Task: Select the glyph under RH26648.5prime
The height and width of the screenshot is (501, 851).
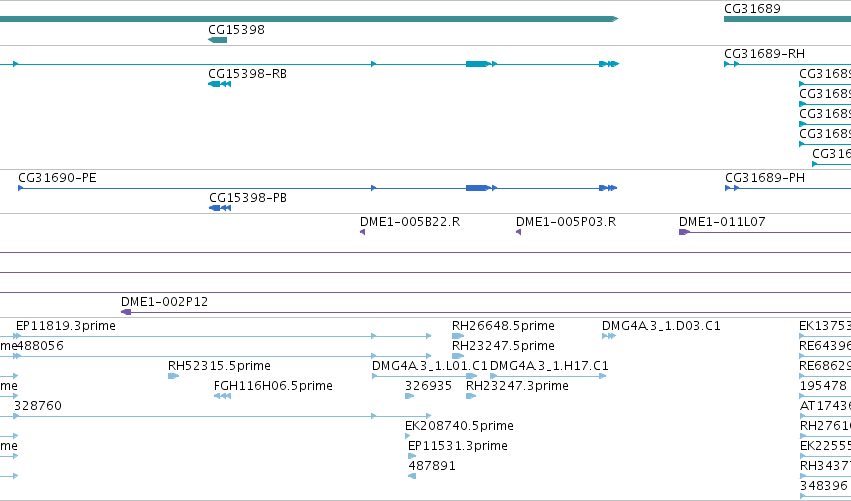Action: tap(458, 336)
